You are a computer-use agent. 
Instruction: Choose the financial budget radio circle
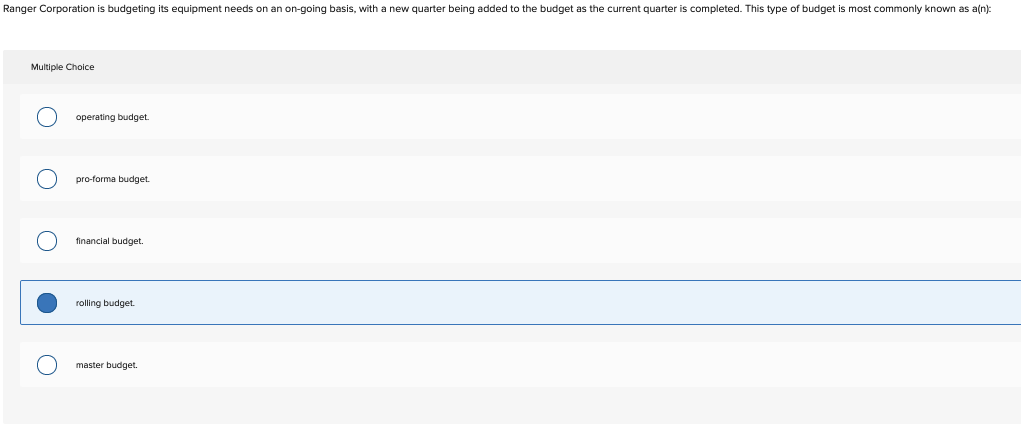(x=47, y=241)
